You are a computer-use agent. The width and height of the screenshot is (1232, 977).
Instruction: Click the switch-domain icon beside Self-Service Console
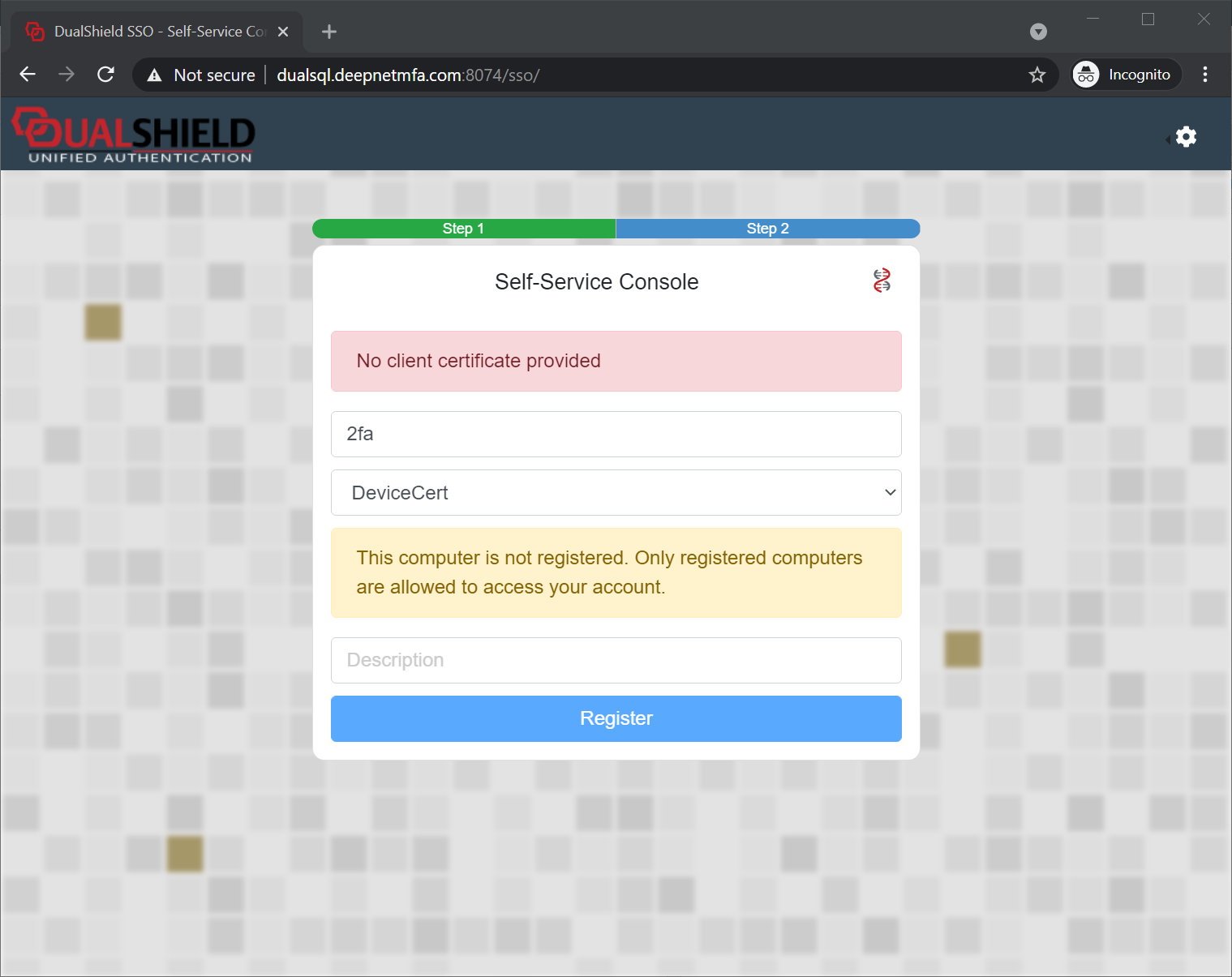tap(882, 281)
